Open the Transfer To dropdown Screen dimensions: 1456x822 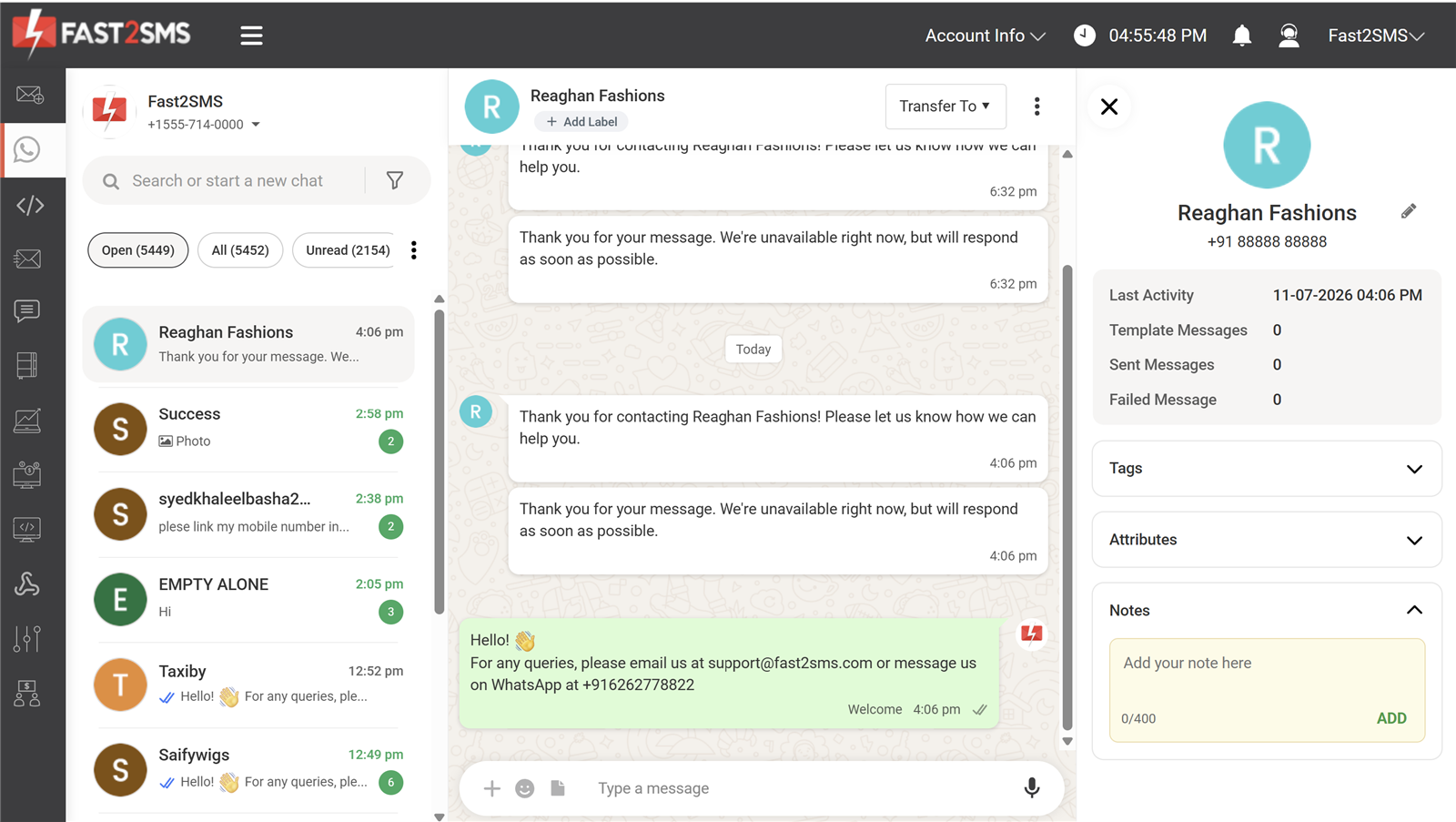945,107
